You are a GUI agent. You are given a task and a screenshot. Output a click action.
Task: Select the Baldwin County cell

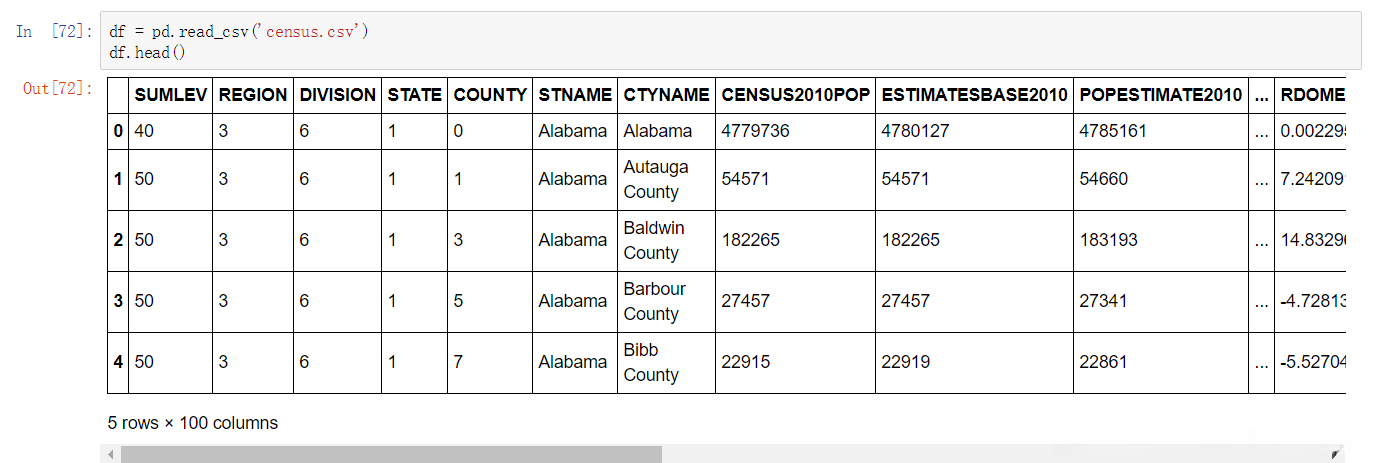pyautogui.click(x=654, y=240)
